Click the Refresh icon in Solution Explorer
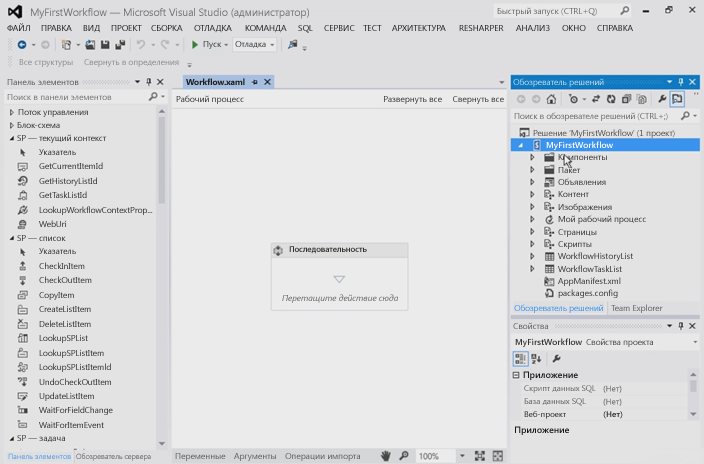The width and height of the screenshot is (704, 464). [x=611, y=99]
